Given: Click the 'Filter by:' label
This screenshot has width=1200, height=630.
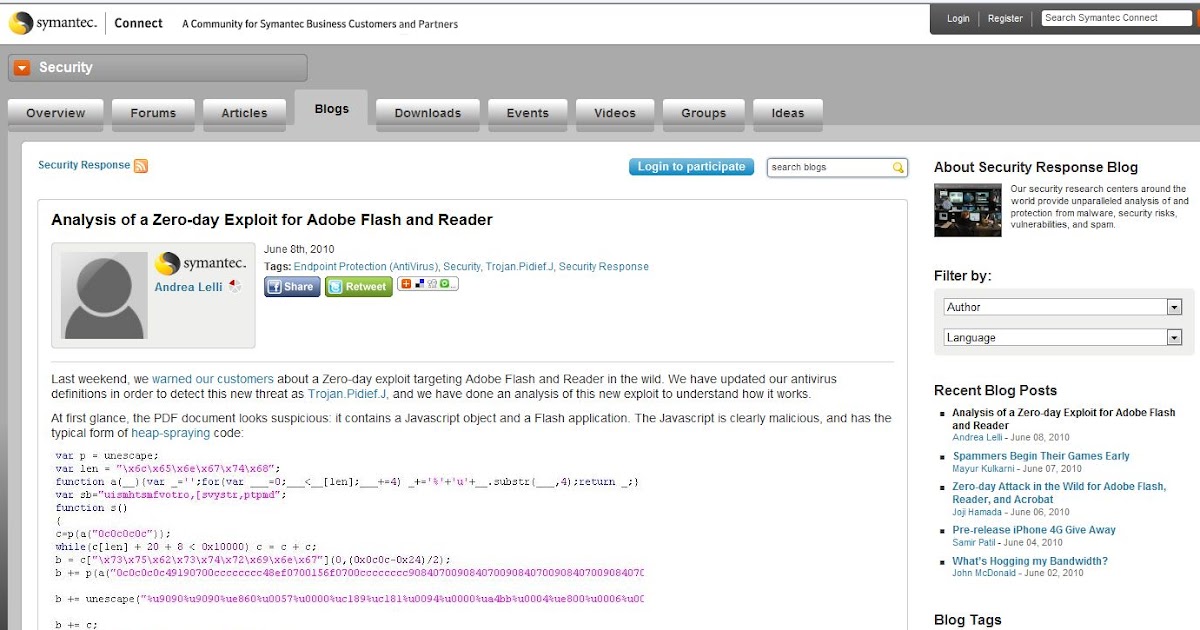Looking at the screenshot, I should (x=963, y=276).
